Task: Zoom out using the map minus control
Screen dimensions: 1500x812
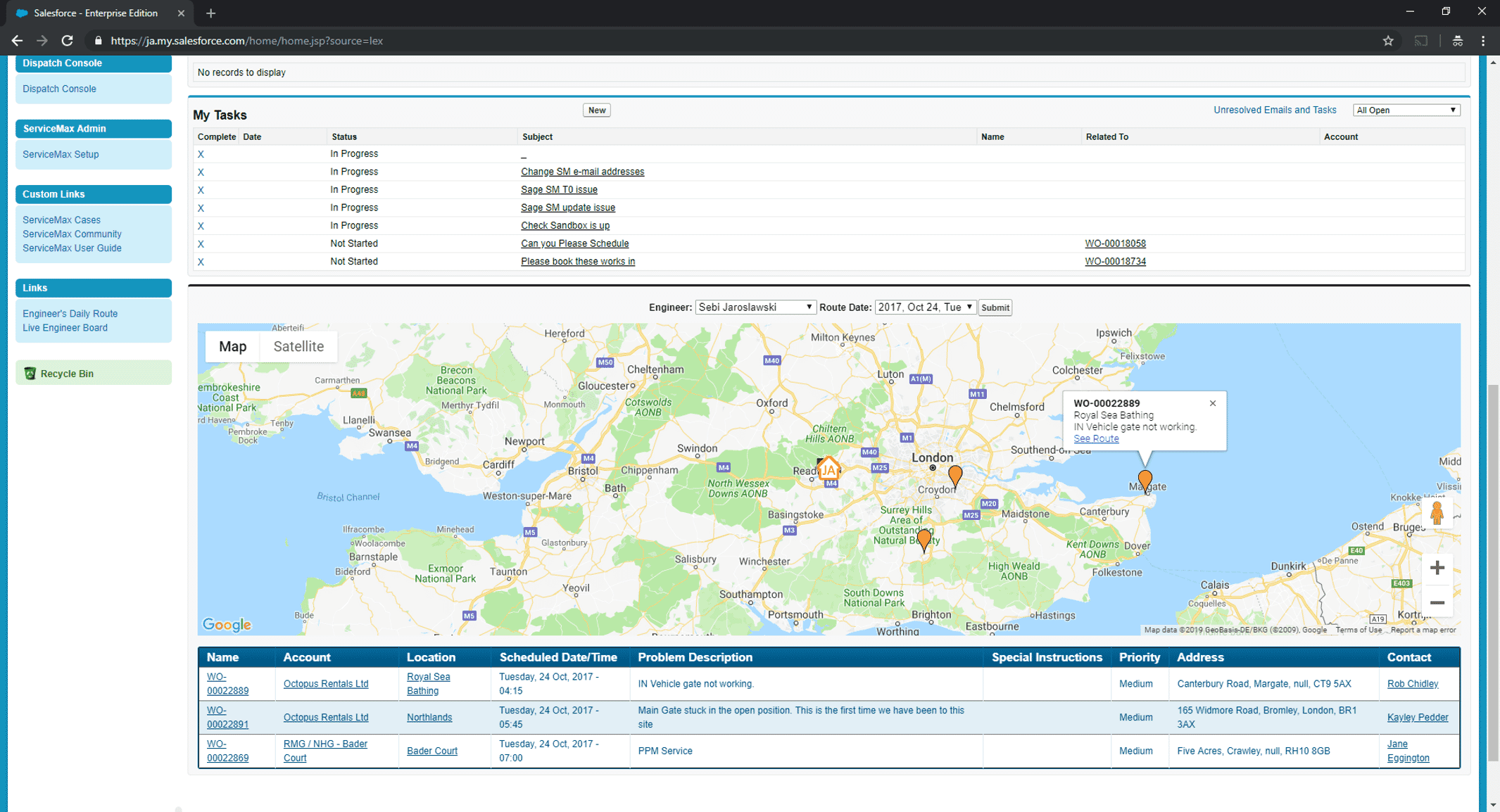Action: 1436,602
